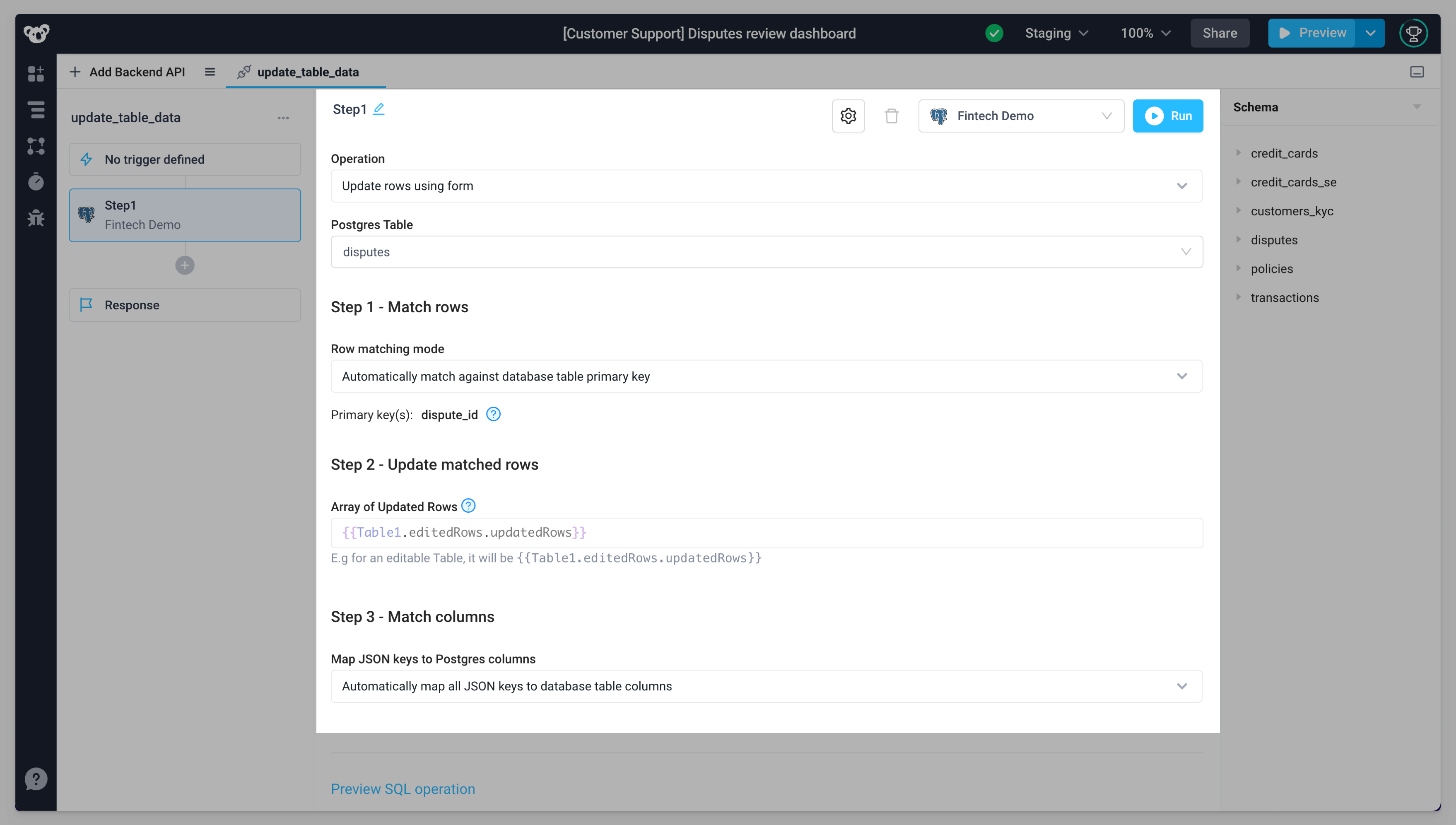Image resolution: width=1456 pixels, height=825 pixels.
Task: Open the components panel in left sidebar
Action: tap(36, 74)
